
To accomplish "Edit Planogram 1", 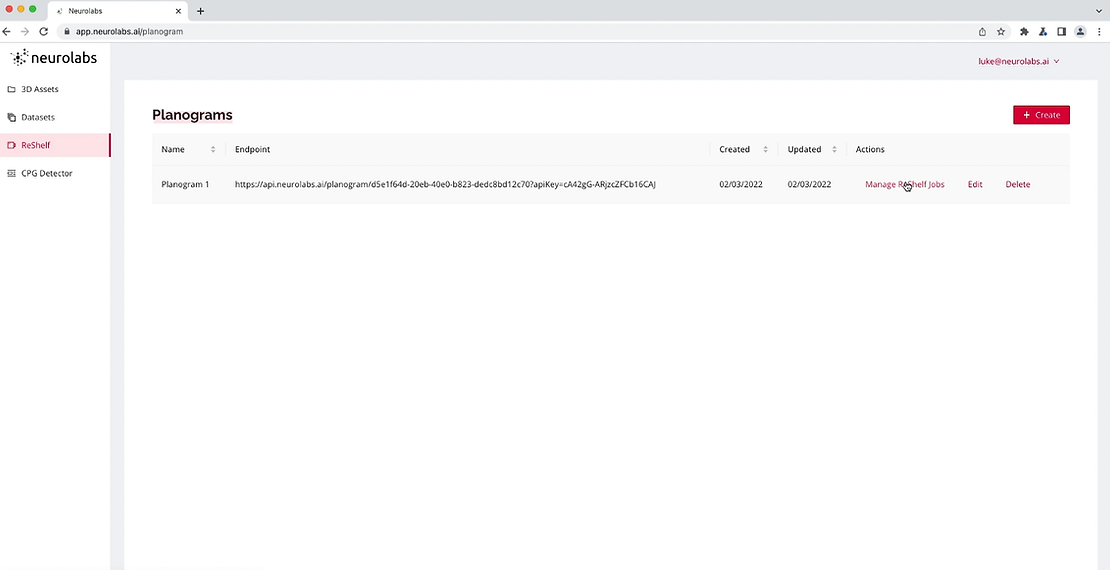I will tap(975, 184).
